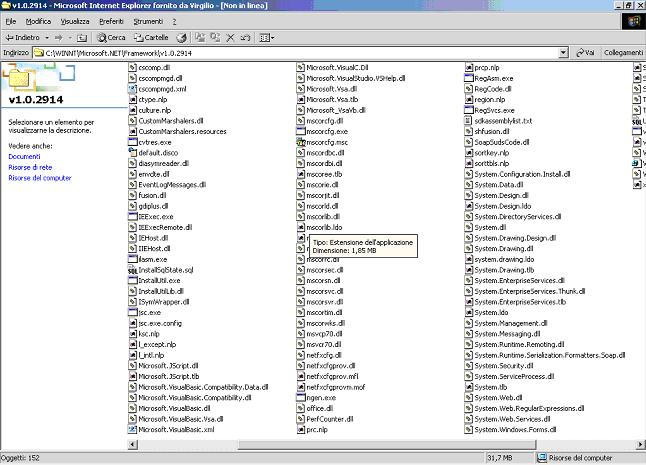Select the ilasm.exe application icon

pyautogui.click(x=132, y=259)
